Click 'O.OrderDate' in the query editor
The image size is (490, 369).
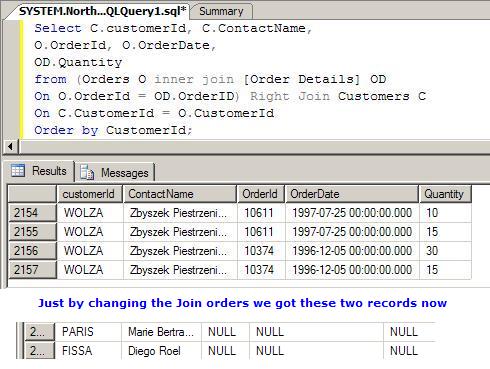click(166, 45)
